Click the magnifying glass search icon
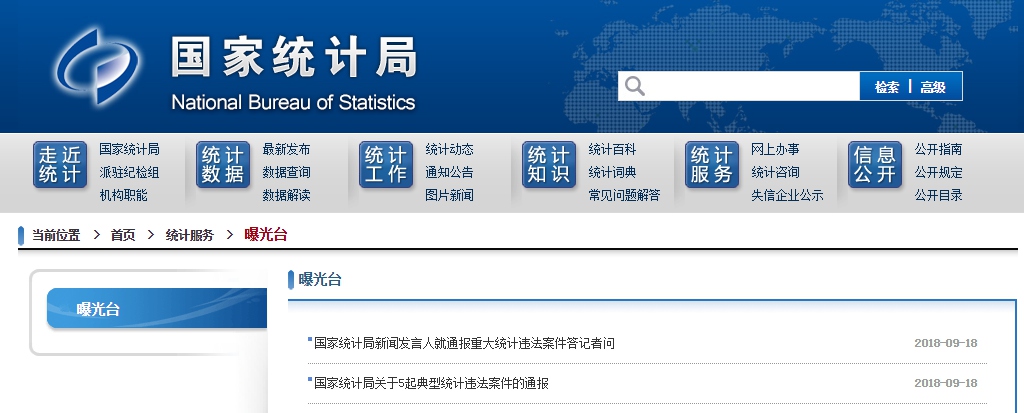The width and height of the screenshot is (1024, 413). [635, 86]
